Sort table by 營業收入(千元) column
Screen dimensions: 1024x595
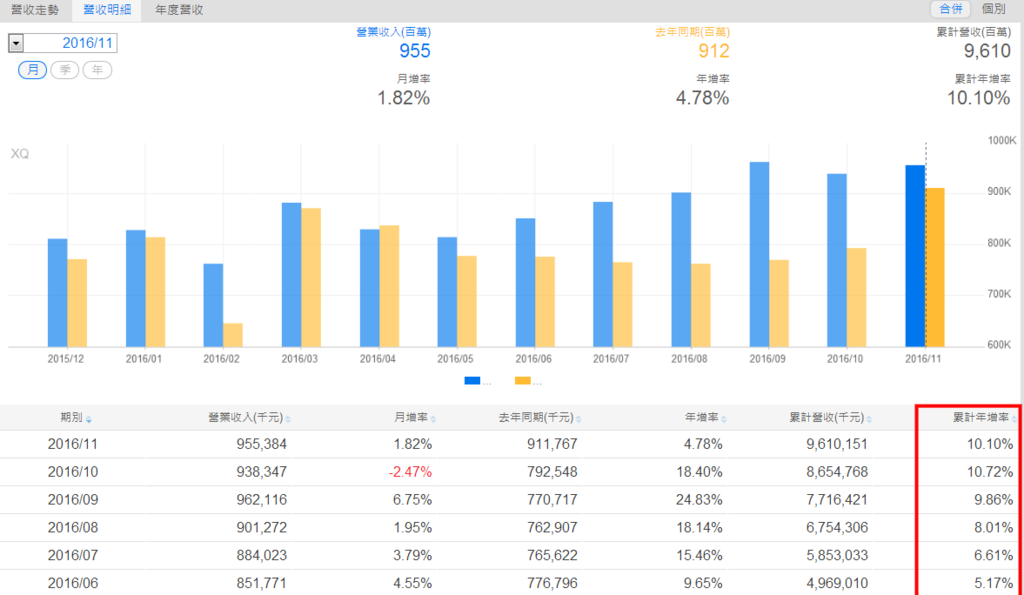249,418
